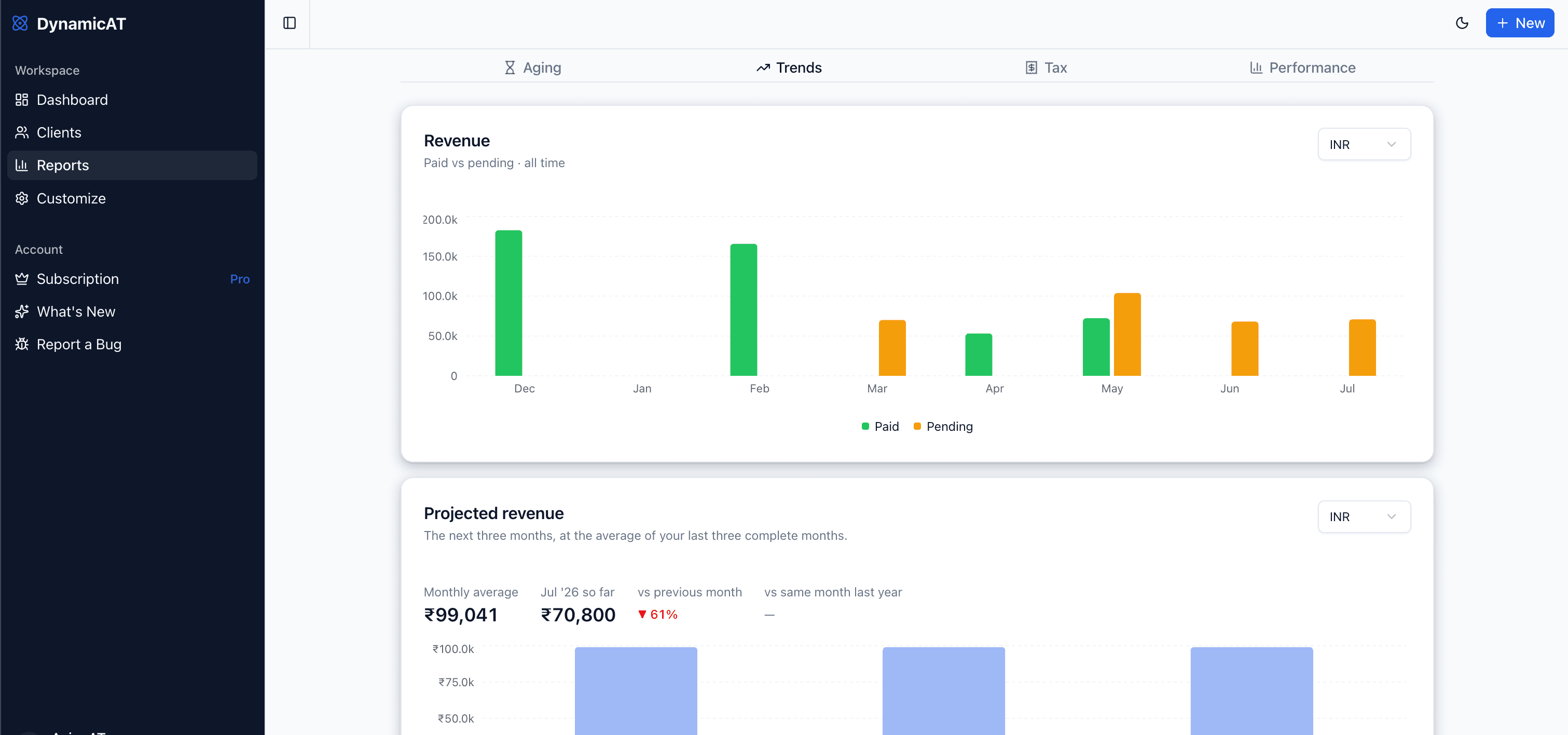
Task: Click the May pending revenue bar
Action: (1126, 334)
